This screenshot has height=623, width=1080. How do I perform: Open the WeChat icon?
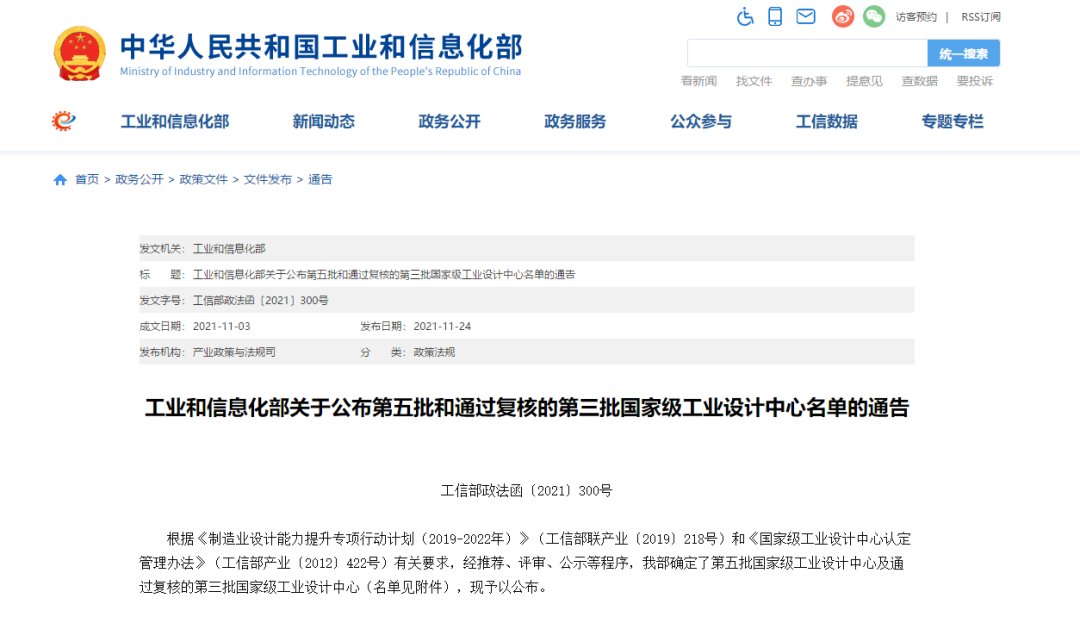874,17
